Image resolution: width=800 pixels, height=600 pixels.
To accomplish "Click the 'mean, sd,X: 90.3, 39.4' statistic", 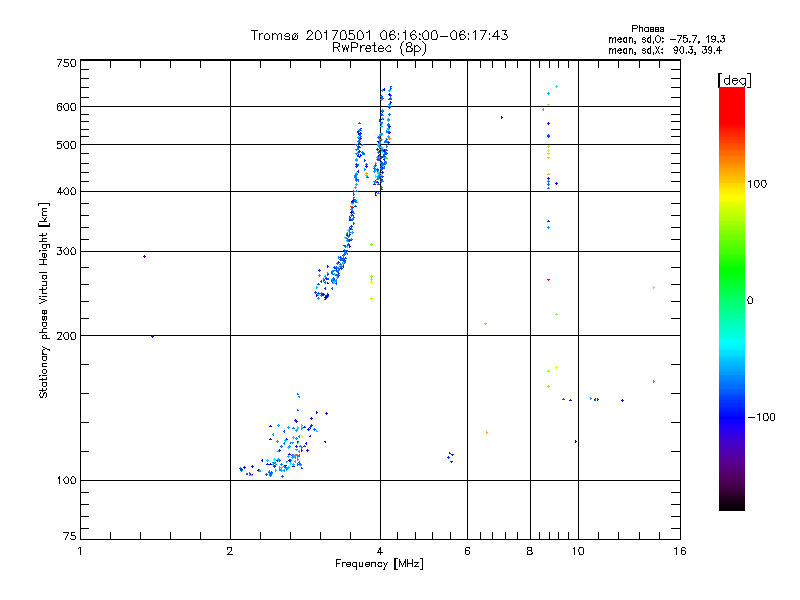I will (665, 50).
